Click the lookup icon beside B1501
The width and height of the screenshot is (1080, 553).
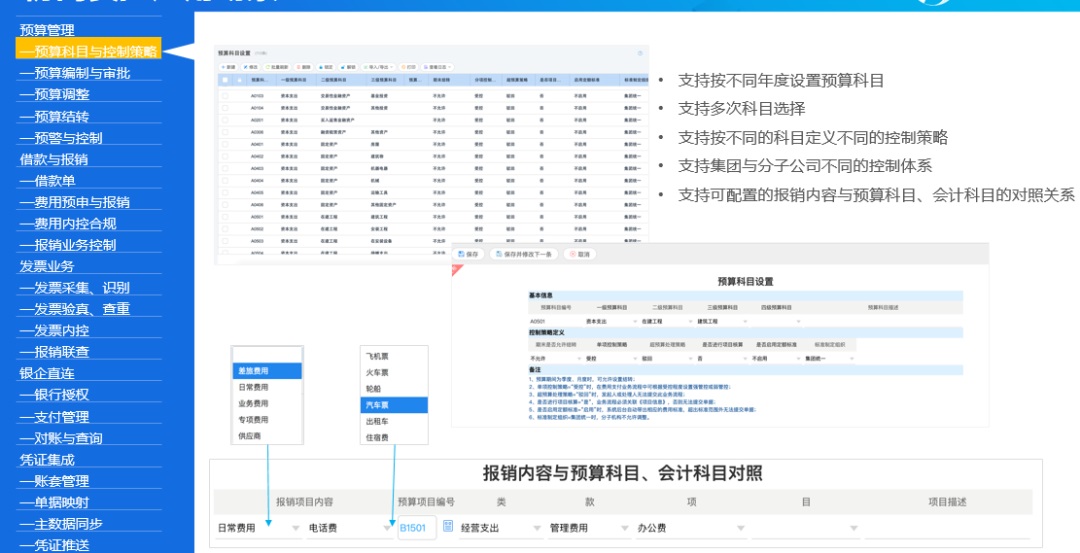click(x=448, y=527)
